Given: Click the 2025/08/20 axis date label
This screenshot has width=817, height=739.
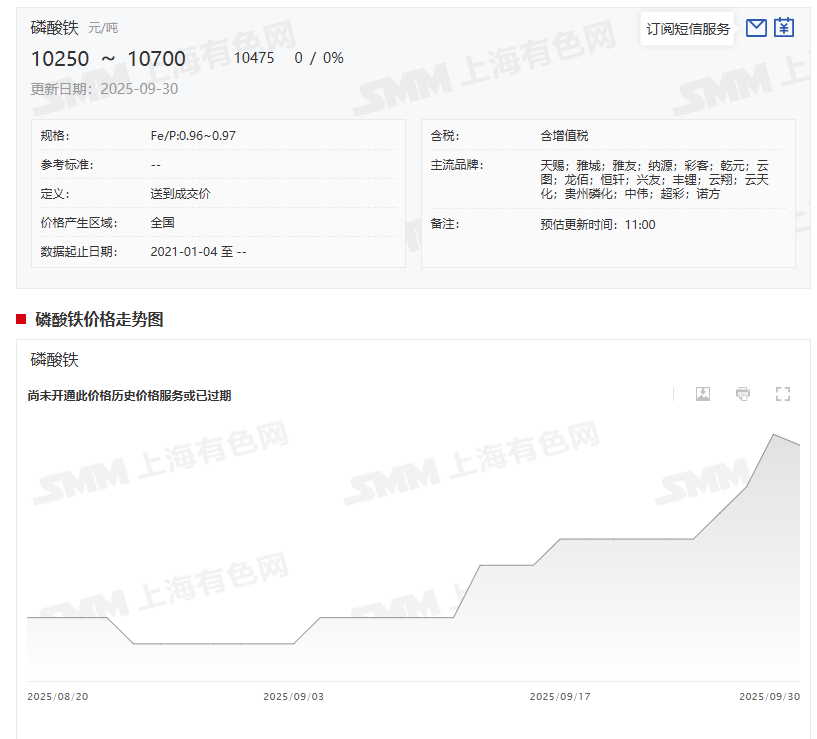Looking at the screenshot, I should point(58,696).
